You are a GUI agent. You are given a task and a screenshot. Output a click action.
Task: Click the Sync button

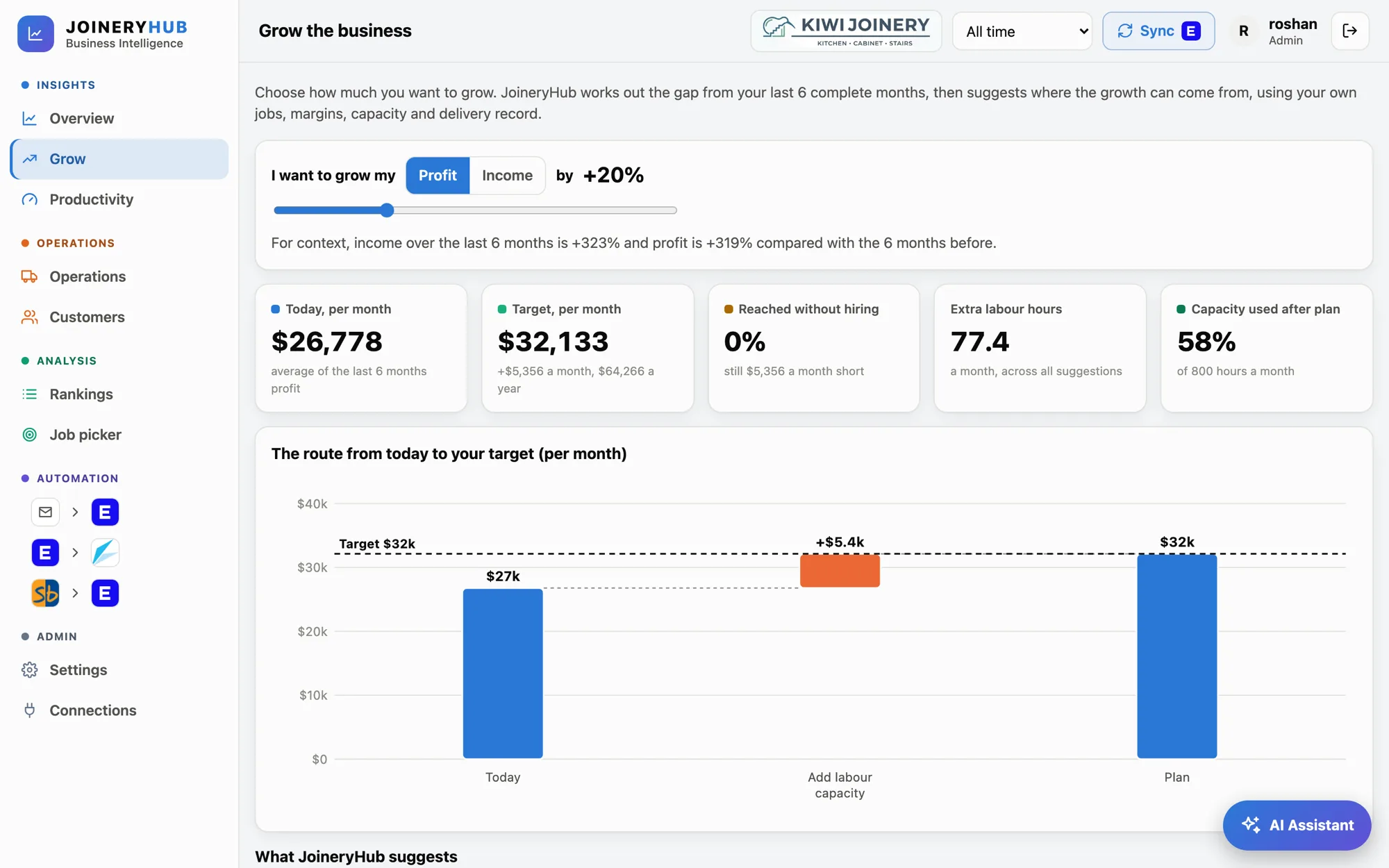(1158, 31)
